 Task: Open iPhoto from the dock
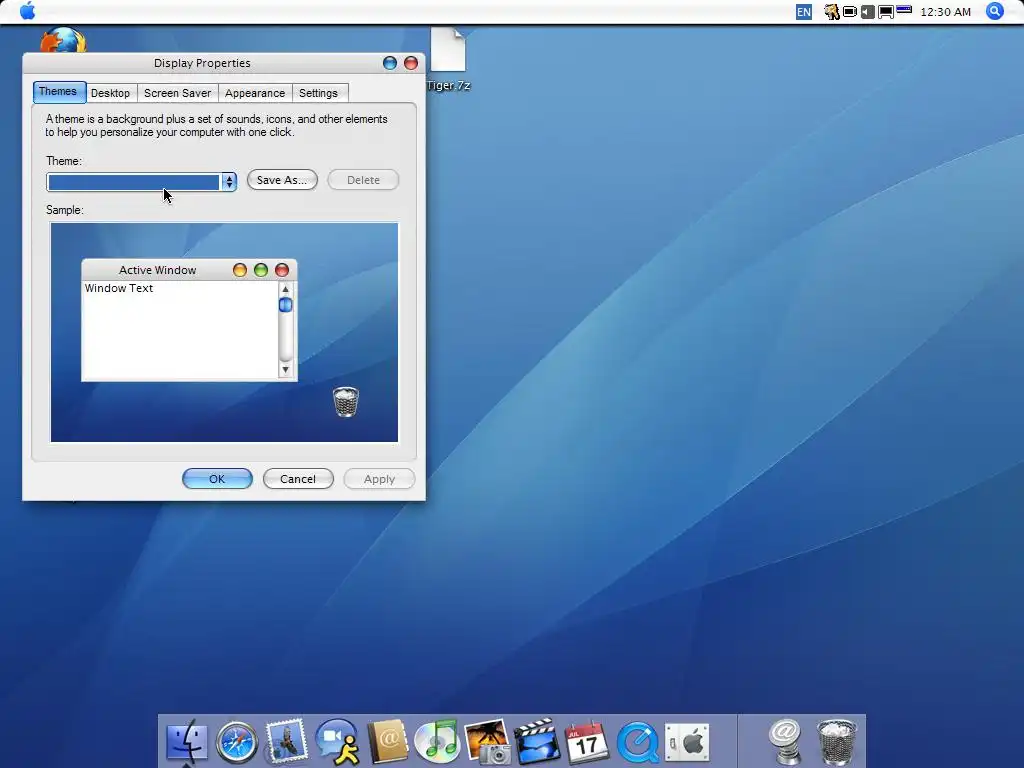pos(487,742)
